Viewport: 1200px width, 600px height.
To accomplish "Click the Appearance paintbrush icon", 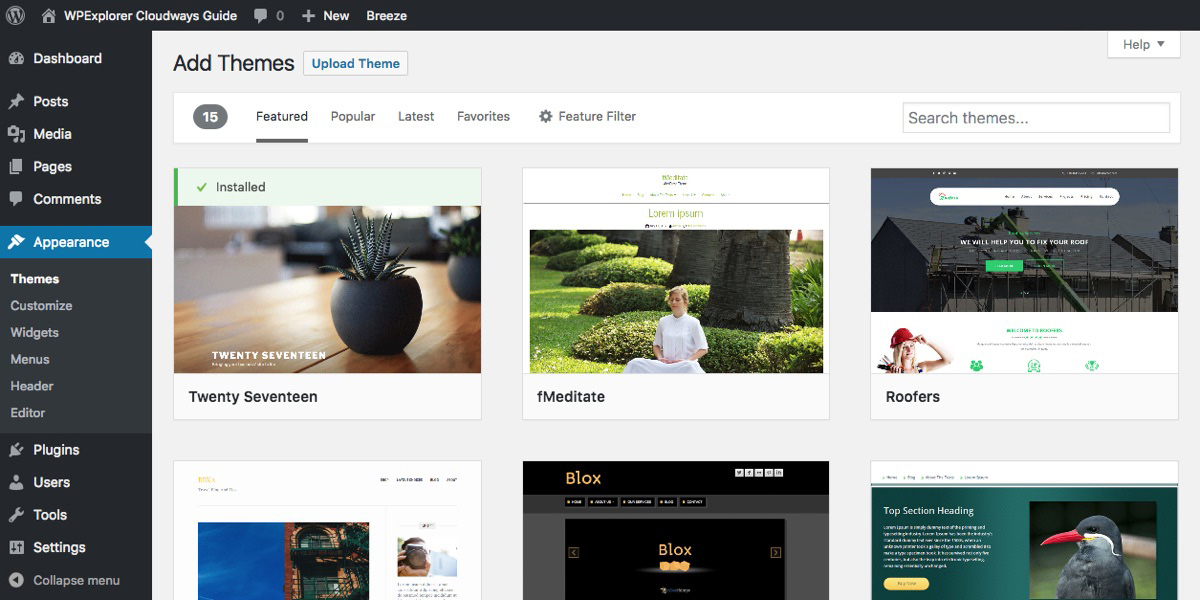I will [16, 242].
